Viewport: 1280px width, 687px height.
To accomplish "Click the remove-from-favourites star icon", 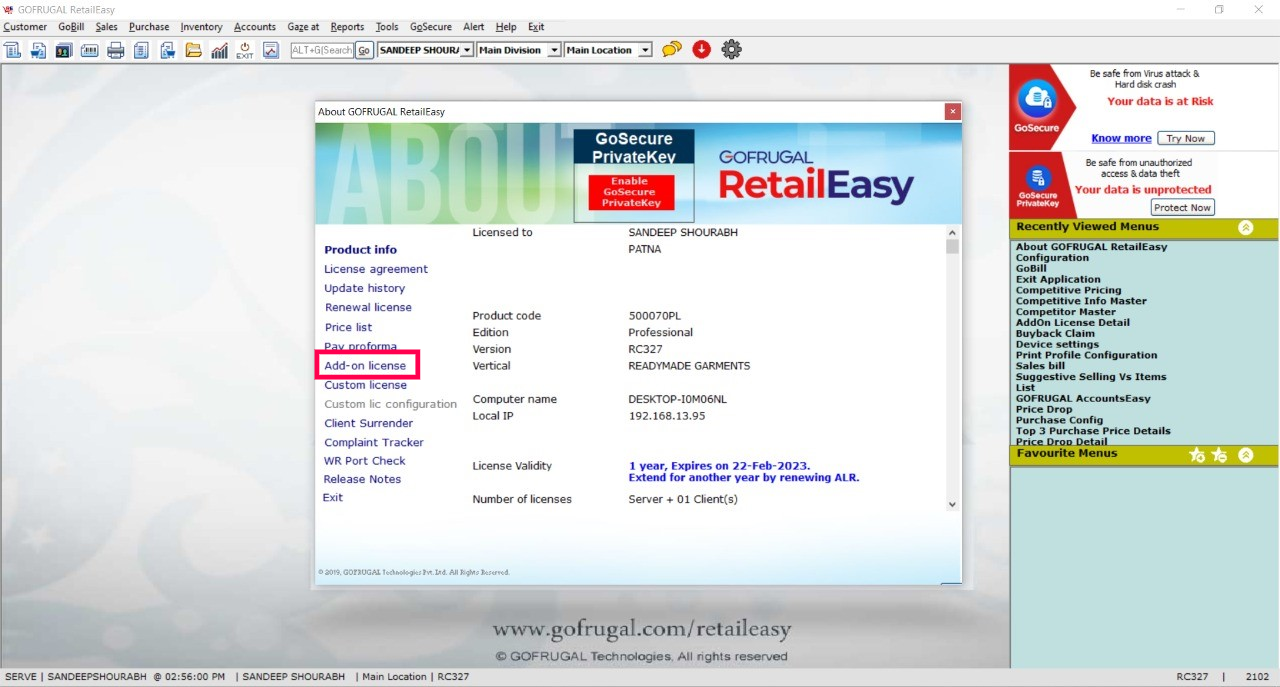I will coord(1219,455).
